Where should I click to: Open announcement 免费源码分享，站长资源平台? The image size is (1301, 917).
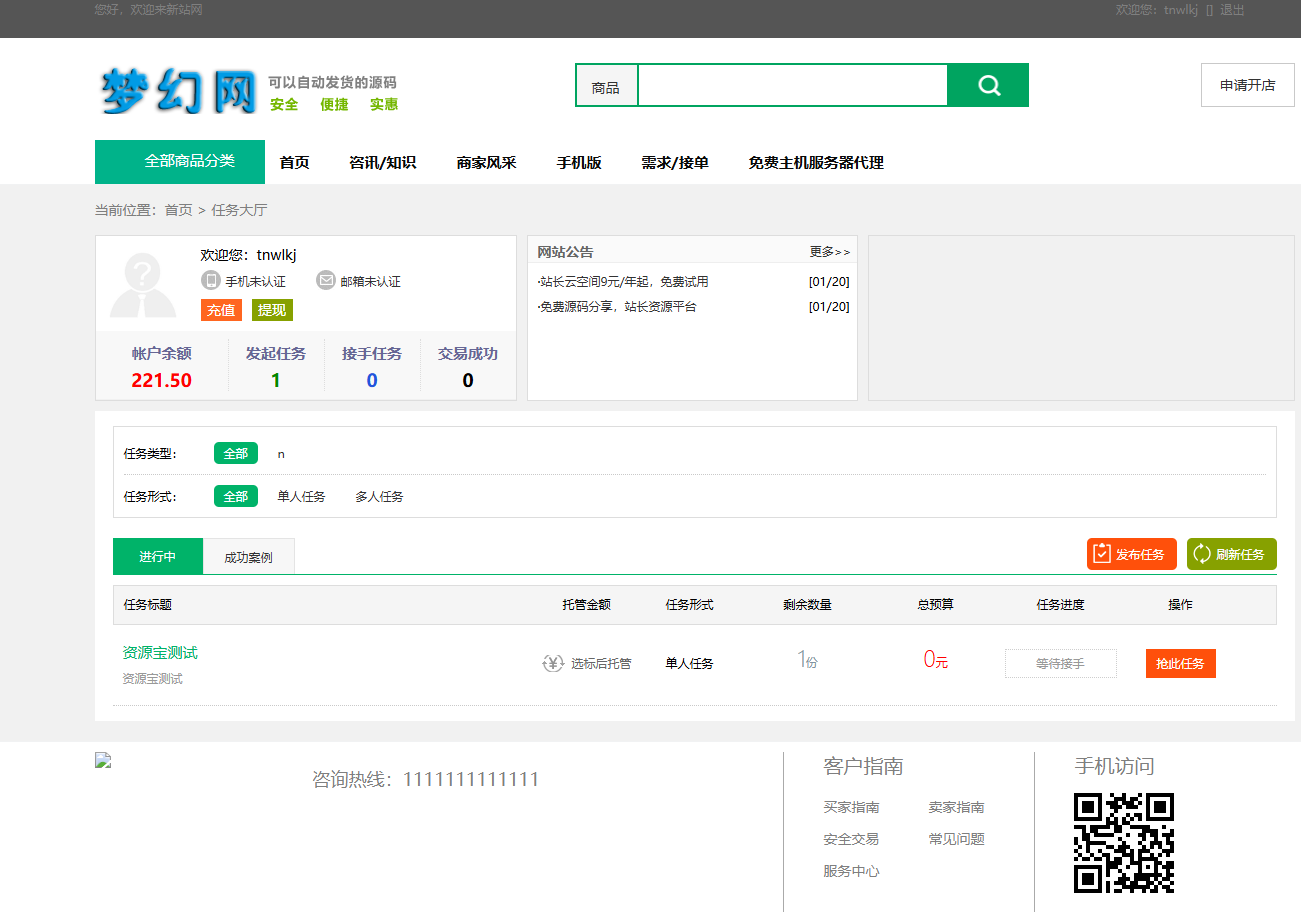pyautogui.click(x=617, y=307)
